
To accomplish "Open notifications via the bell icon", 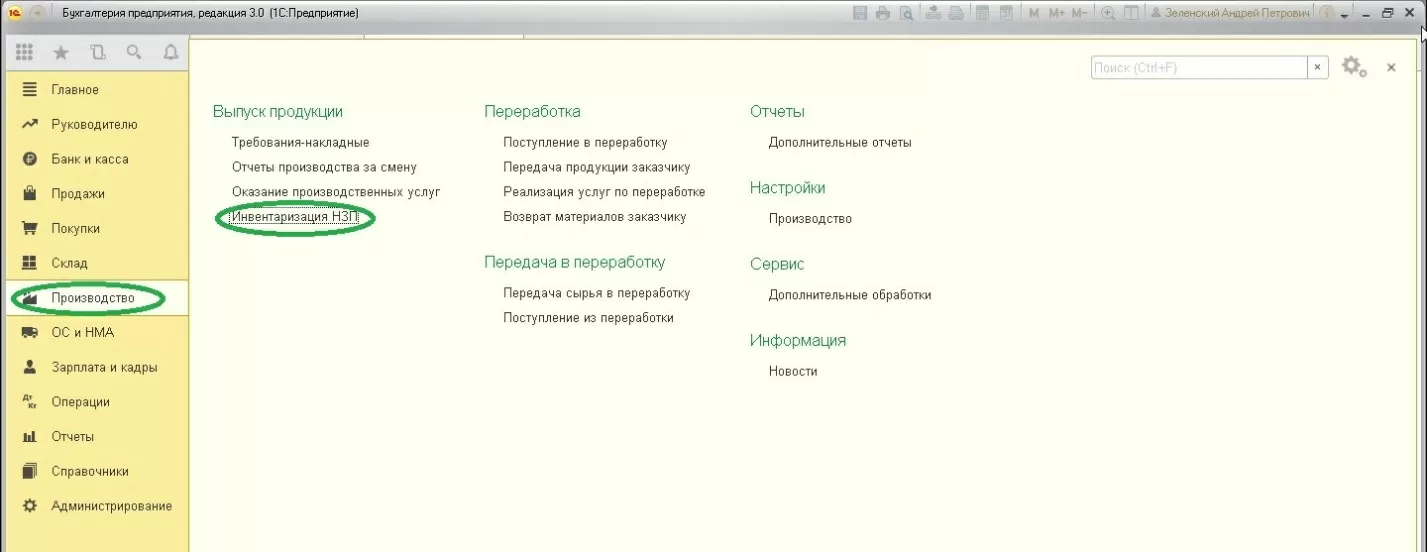I will point(170,53).
